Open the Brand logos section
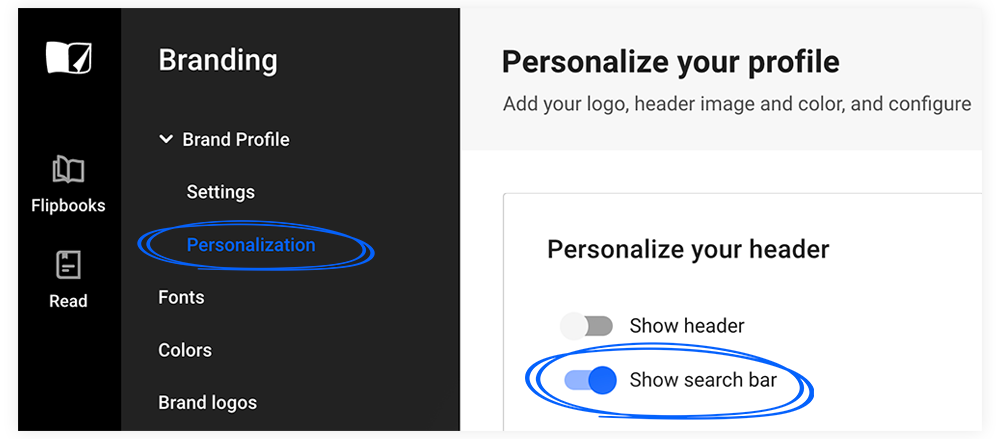1000x439 pixels. (x=207, y=403)
